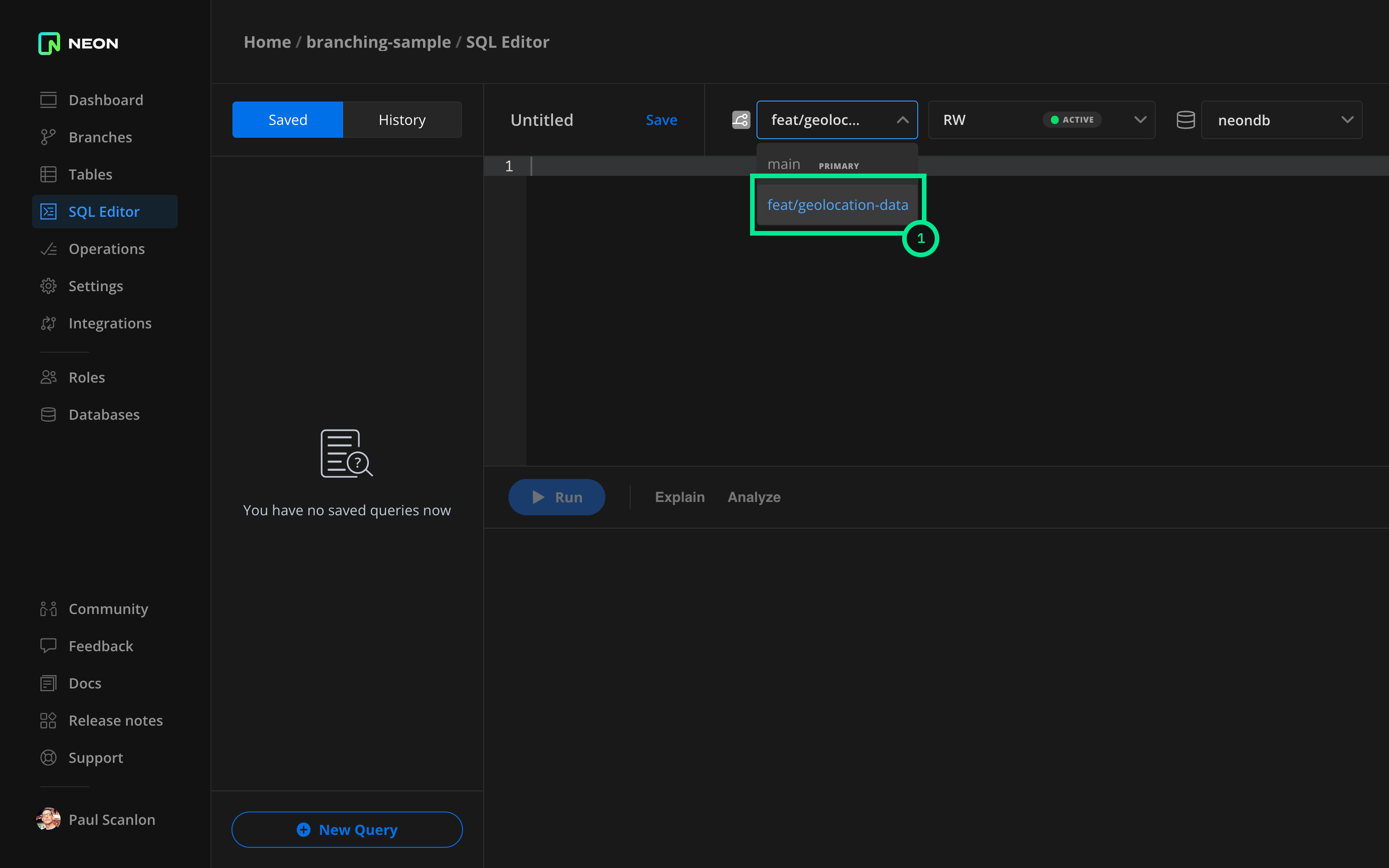Click the Neon logo icon
The image size is (1389, 868).
tap(49, 43)
